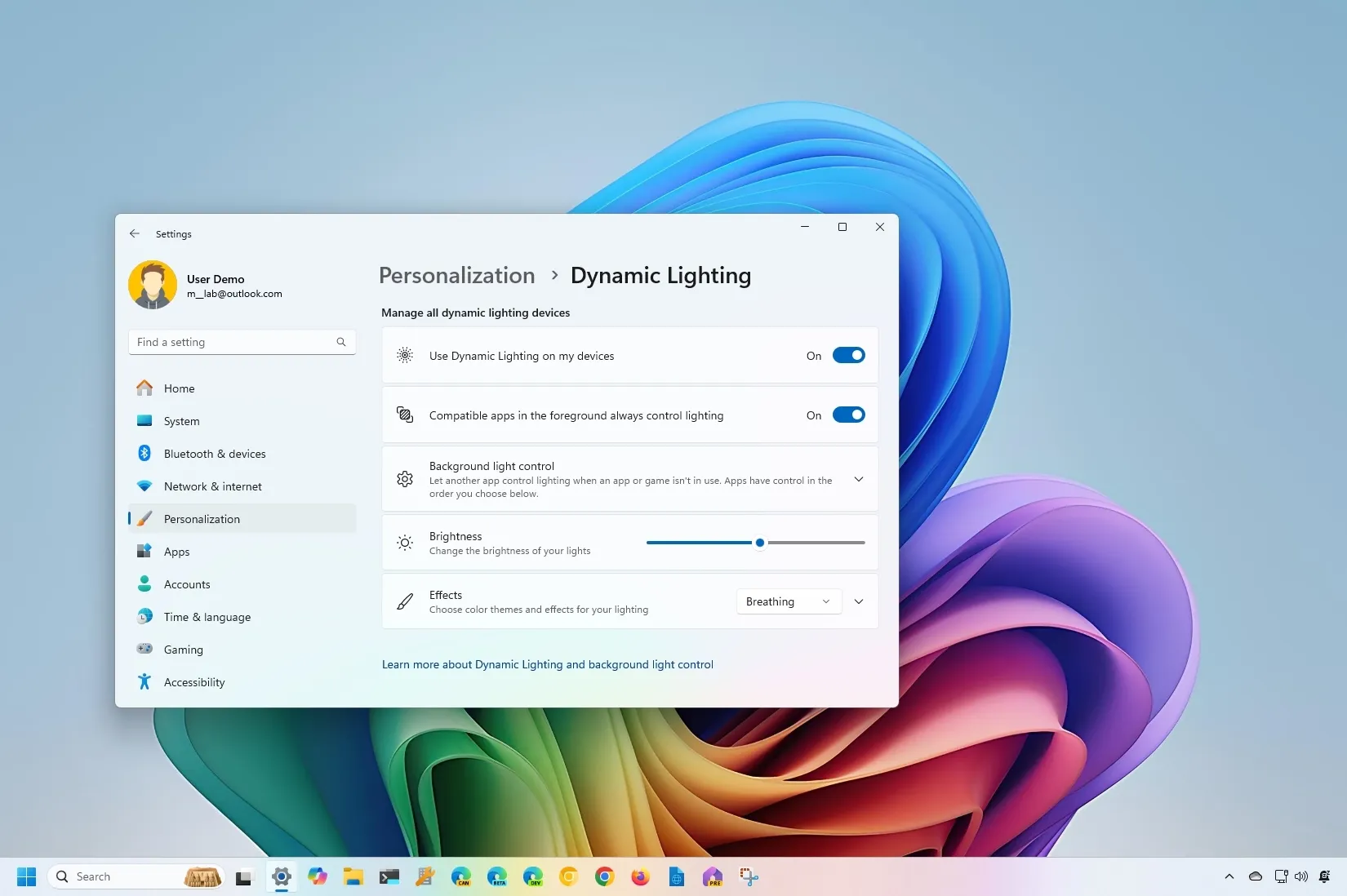Image resolution: width=1347 pixels, height=896 pixels.
Task: Open the Windows Start menu
Action: [26, 876]
